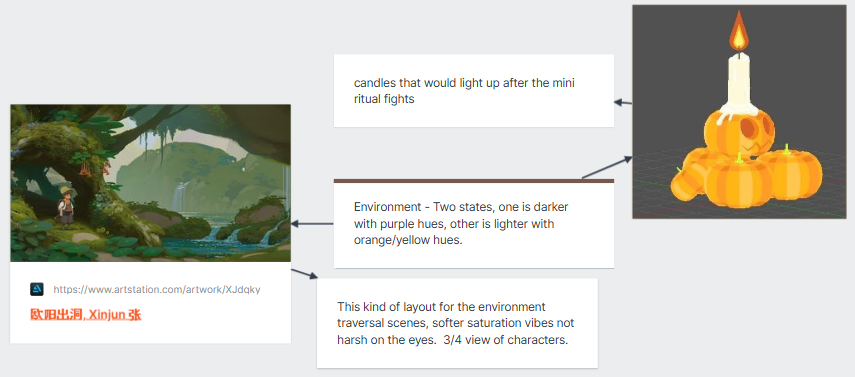Click the hat-wearing character in forest image

(x=66, y=207)
